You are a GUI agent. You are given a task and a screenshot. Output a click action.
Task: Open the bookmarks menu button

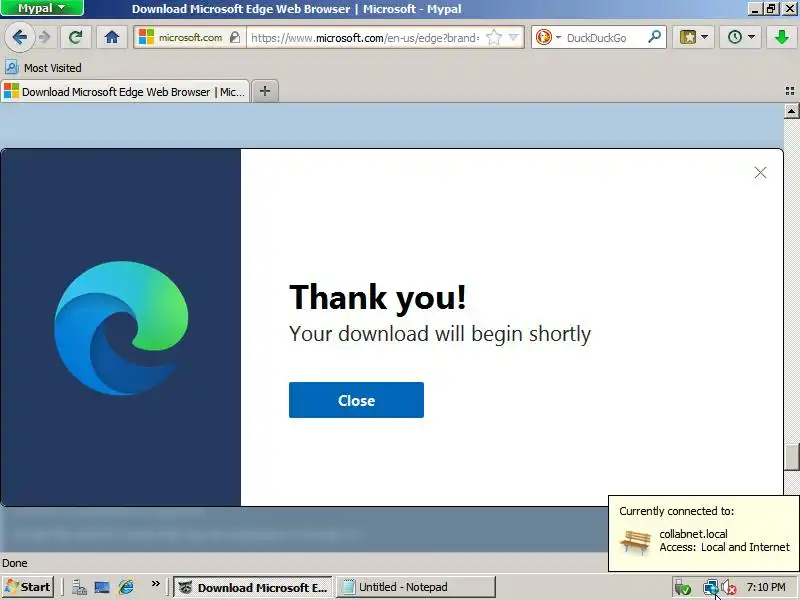tap(693, 37)
